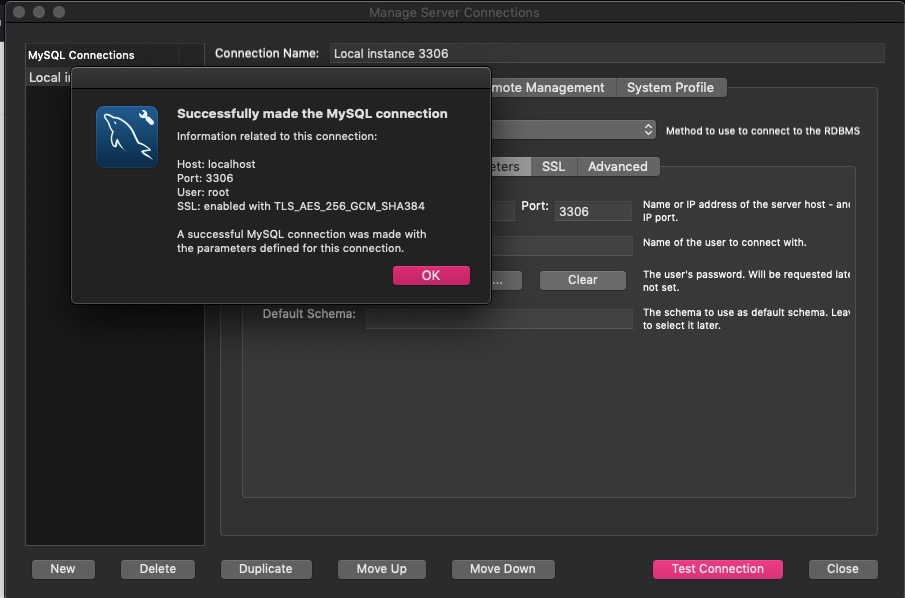Clear the stored password
Screen dimensions: 905x598
click(x=582, y=280)
